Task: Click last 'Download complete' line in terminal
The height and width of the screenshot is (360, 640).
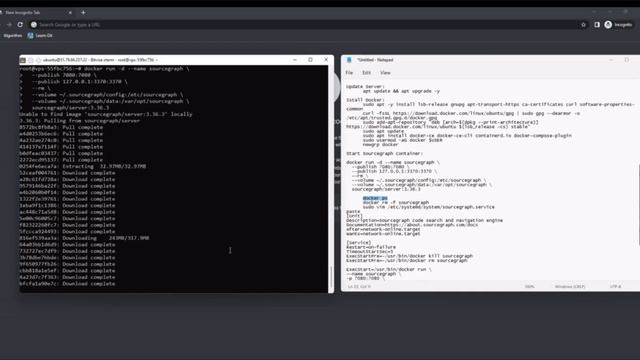Action: click(67, 284)
